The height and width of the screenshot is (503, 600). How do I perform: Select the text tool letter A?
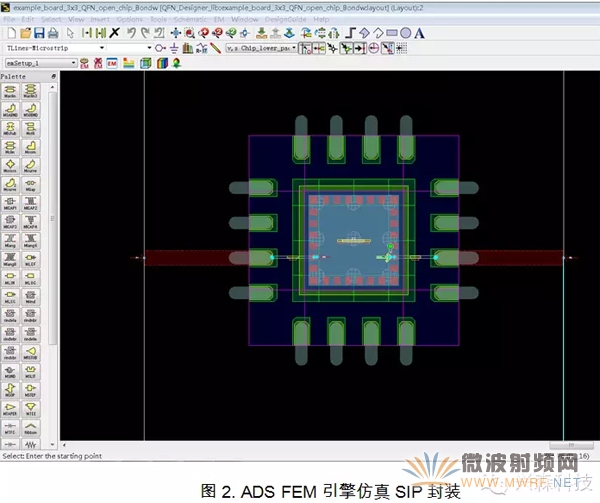pos(419,33)
